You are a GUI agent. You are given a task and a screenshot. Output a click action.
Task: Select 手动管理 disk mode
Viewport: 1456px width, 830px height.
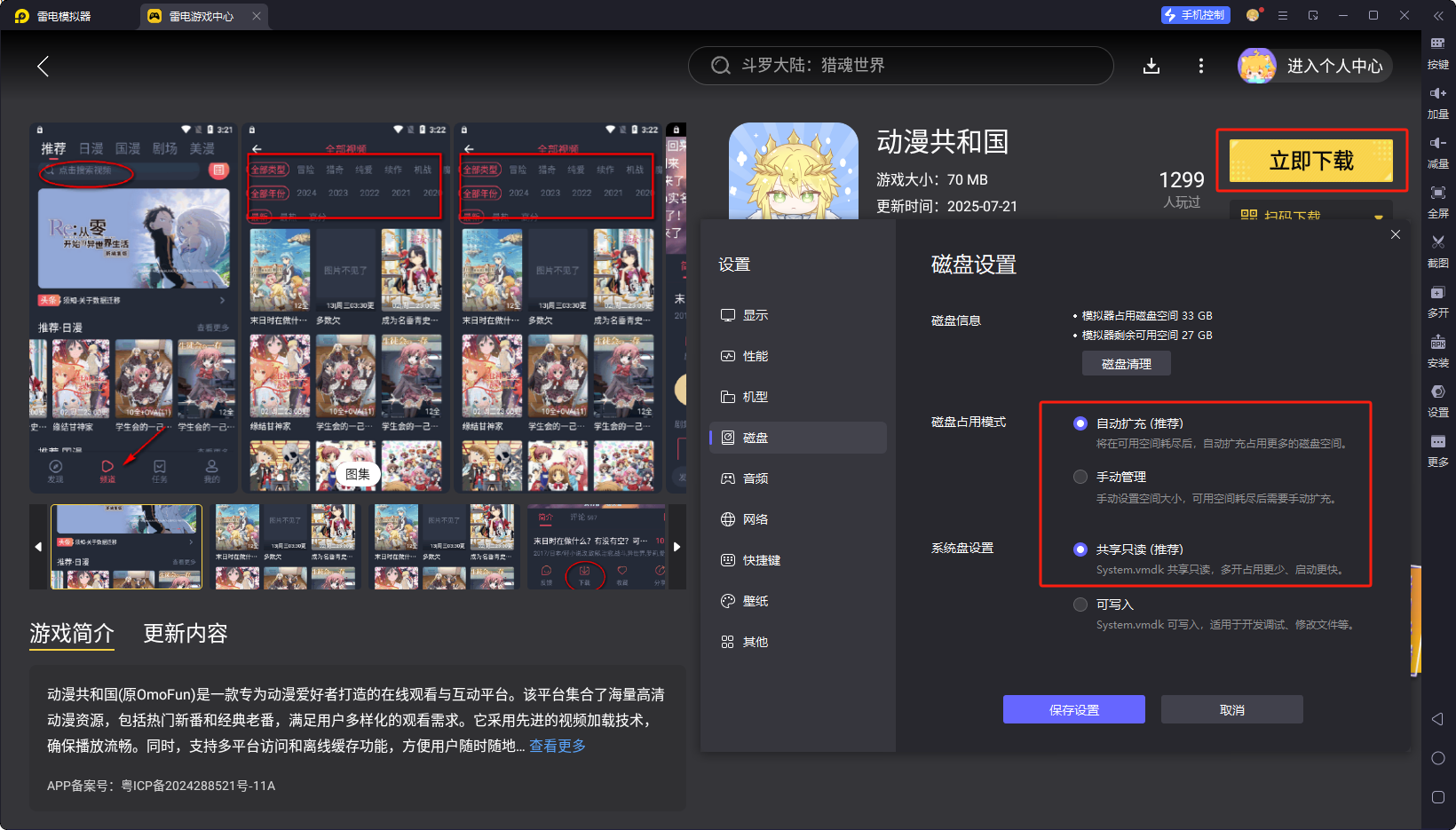1080,477
